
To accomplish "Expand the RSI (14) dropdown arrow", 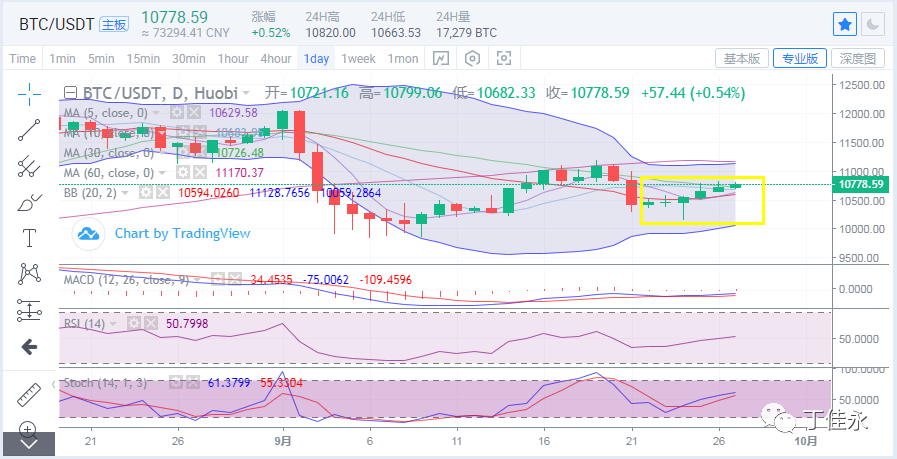I will click(x=114, y=325).
